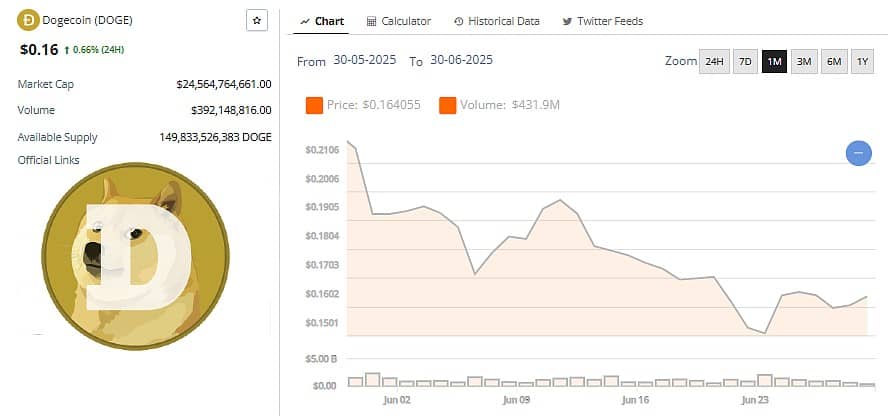Set zoom to 24H

714,61
